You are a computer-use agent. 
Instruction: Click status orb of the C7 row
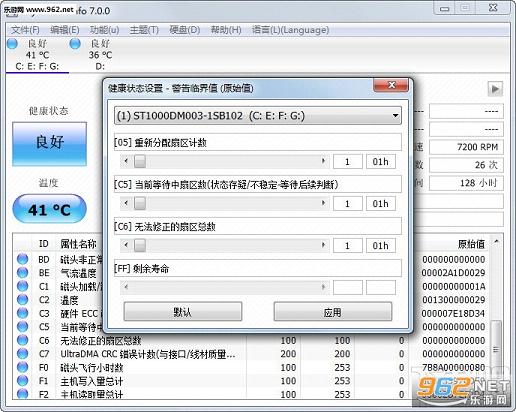22,353
